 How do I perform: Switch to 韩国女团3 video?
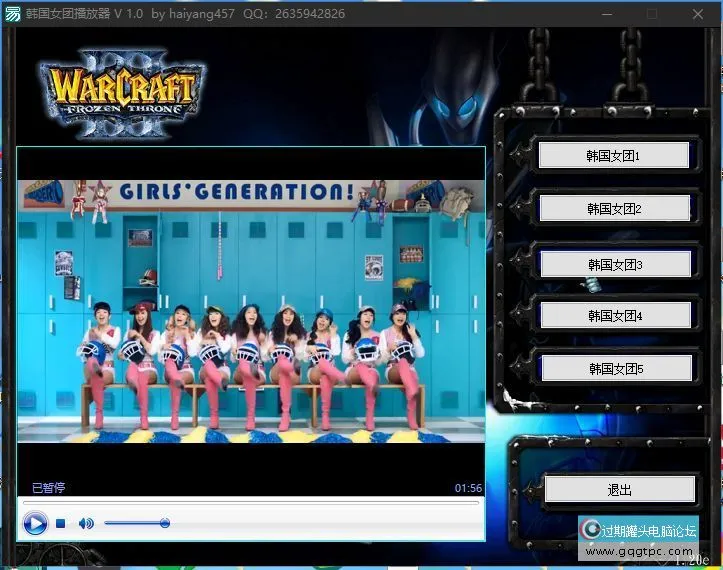click(615, 264)
